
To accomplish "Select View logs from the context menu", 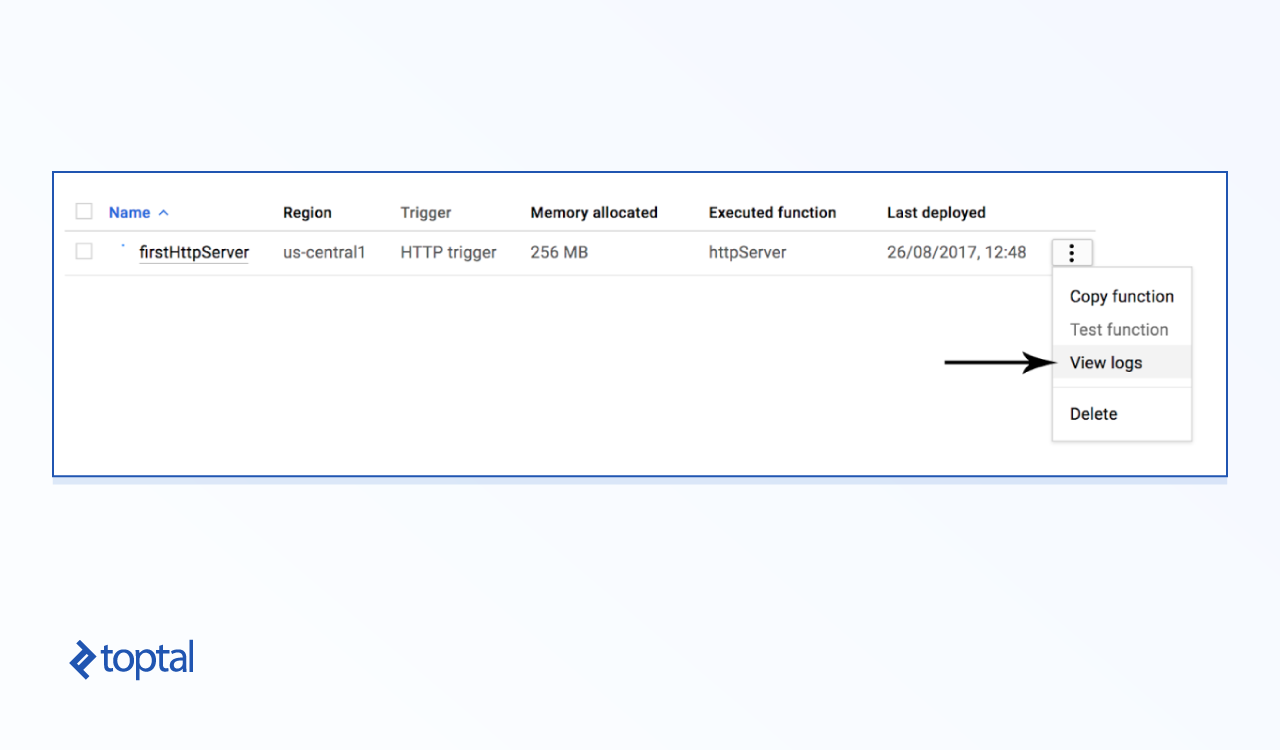I will [x=1105, y=362].
